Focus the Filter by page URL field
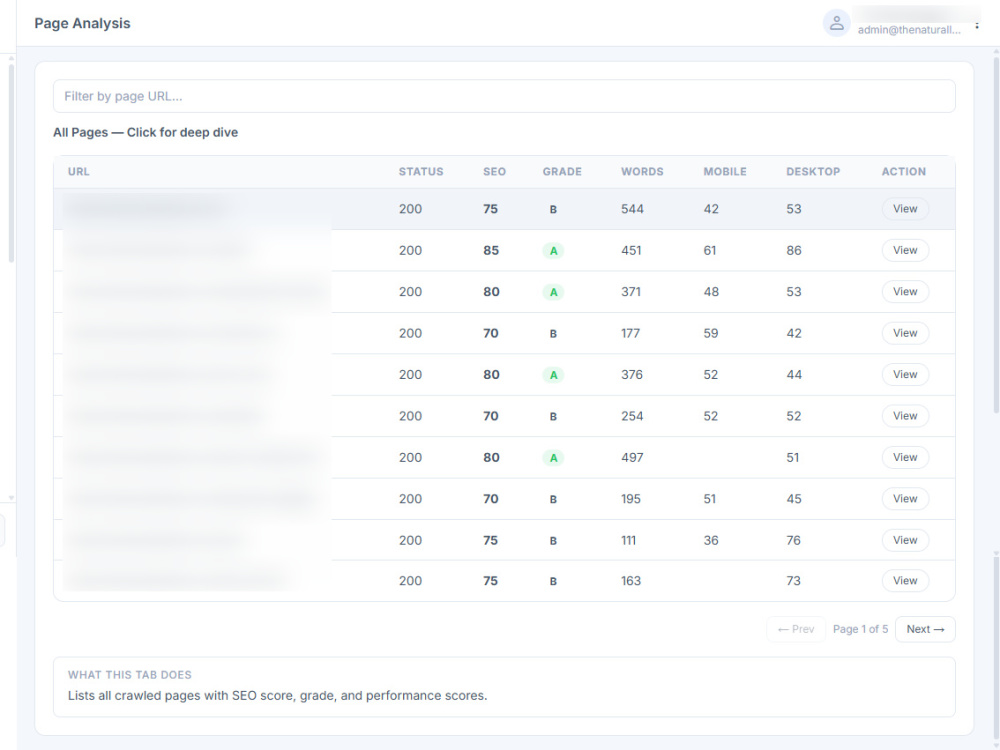Screen dimensions: 1000x750 click(504, 96)
